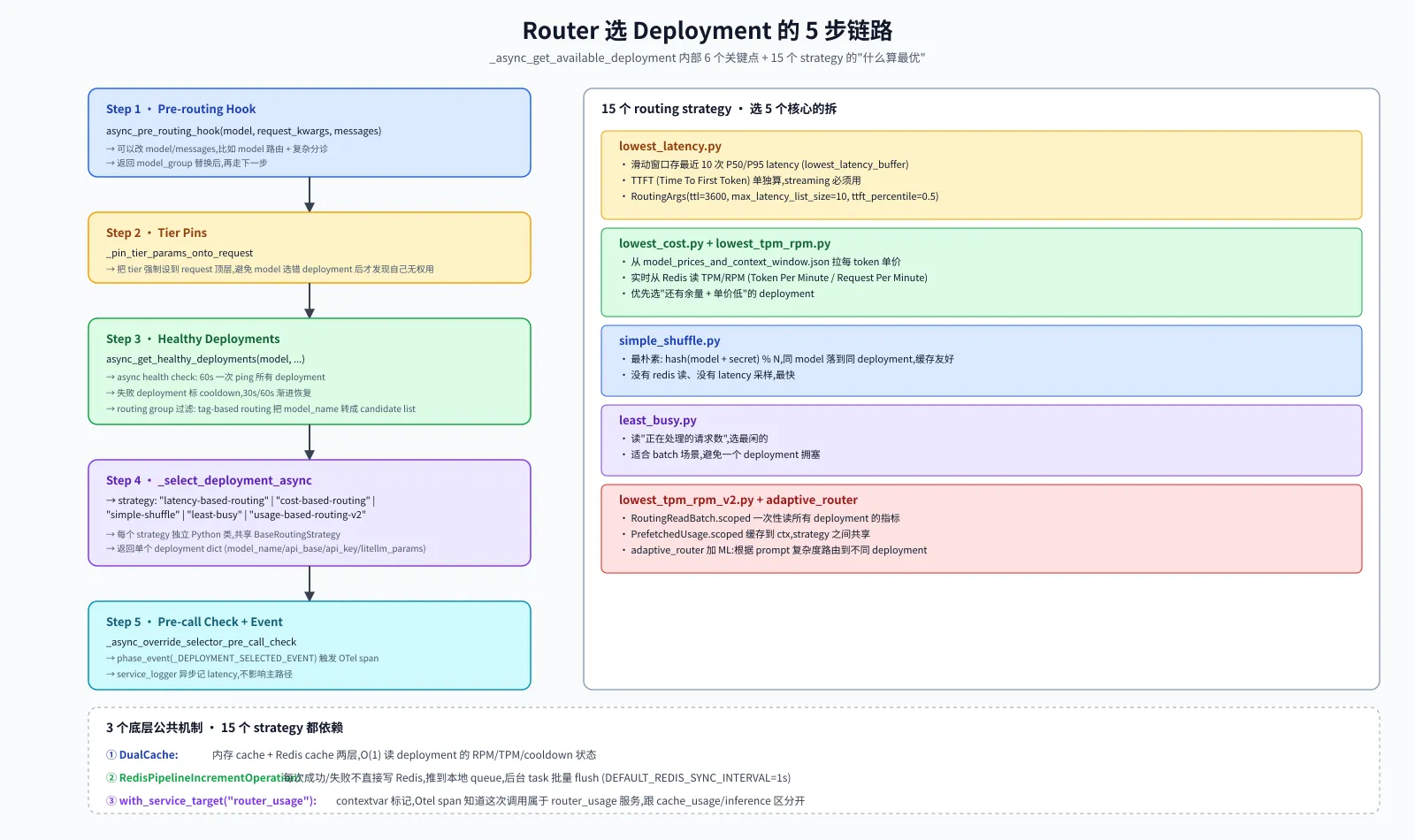Select the "Step 3 · Healthy Deployments" heading
Viewport: 1415px width, 840px height.
[x=193, y=340]
